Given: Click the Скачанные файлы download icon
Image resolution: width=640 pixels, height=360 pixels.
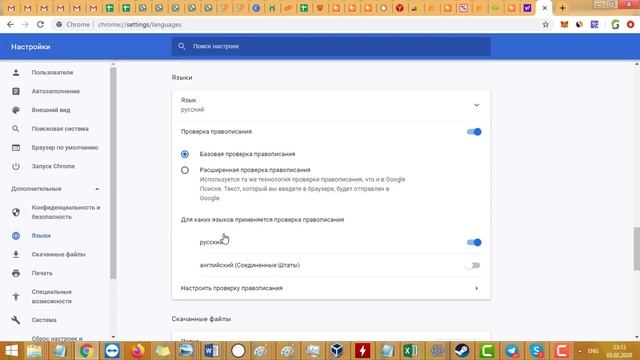Looking at the screenshot, I should click(x=16, y=254).
